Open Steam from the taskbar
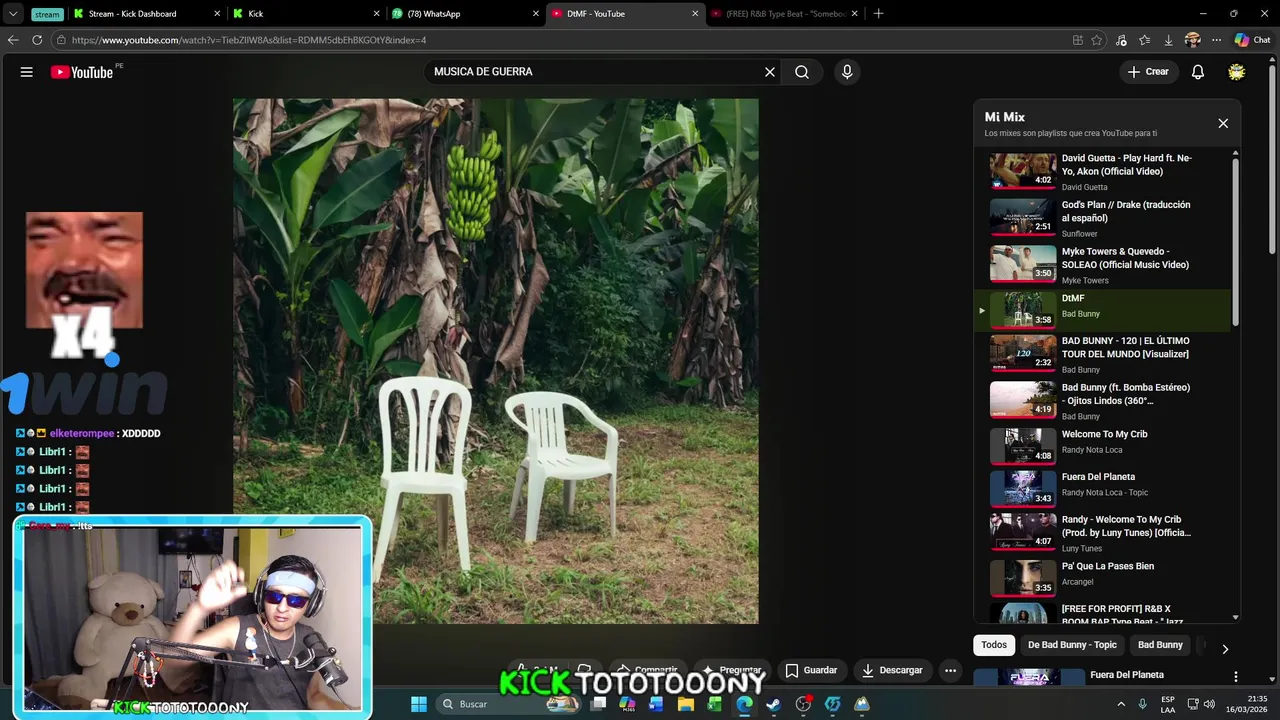1280x720 pixels. [x=773, y=704]
